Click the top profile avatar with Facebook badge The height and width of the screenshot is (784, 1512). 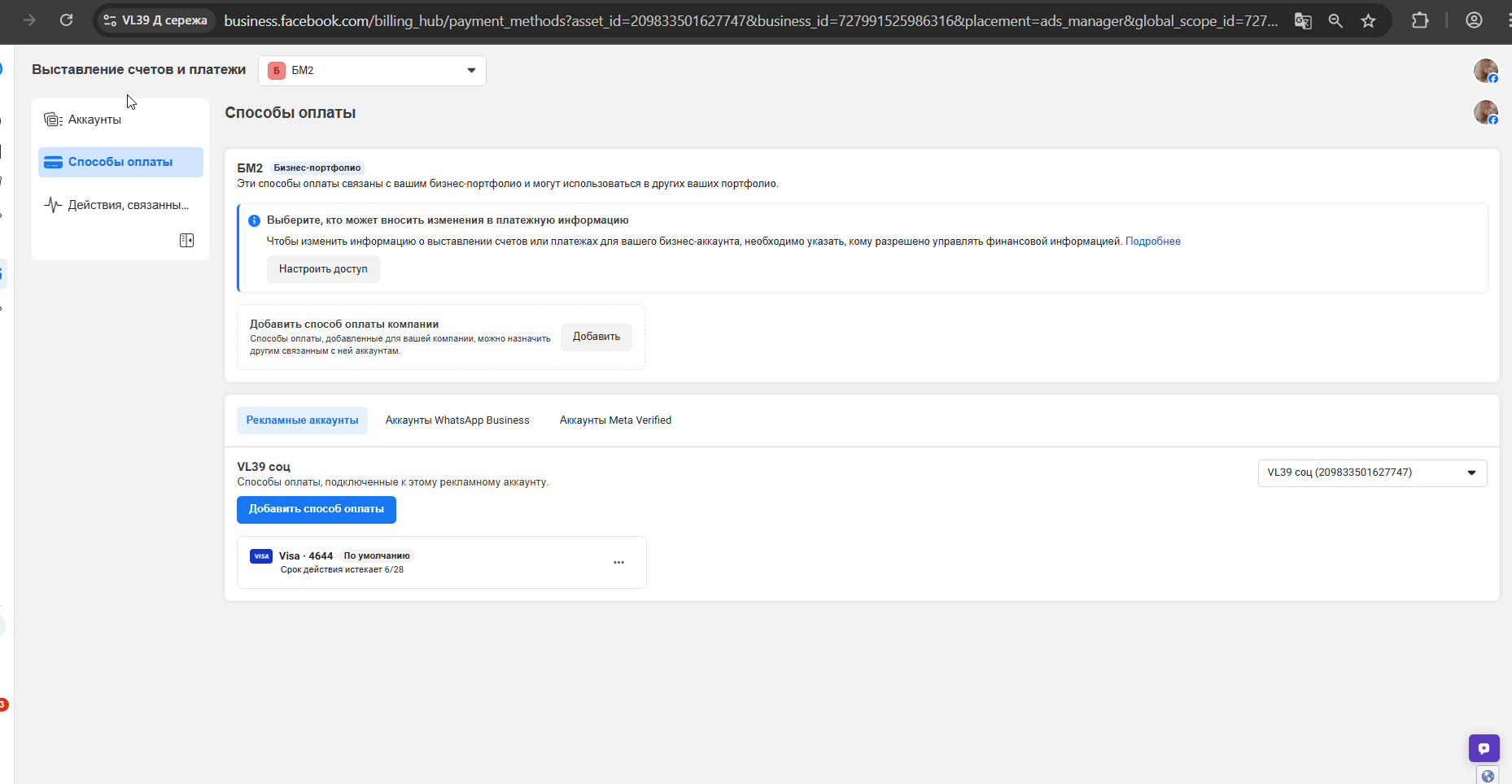pos(1486,71)
